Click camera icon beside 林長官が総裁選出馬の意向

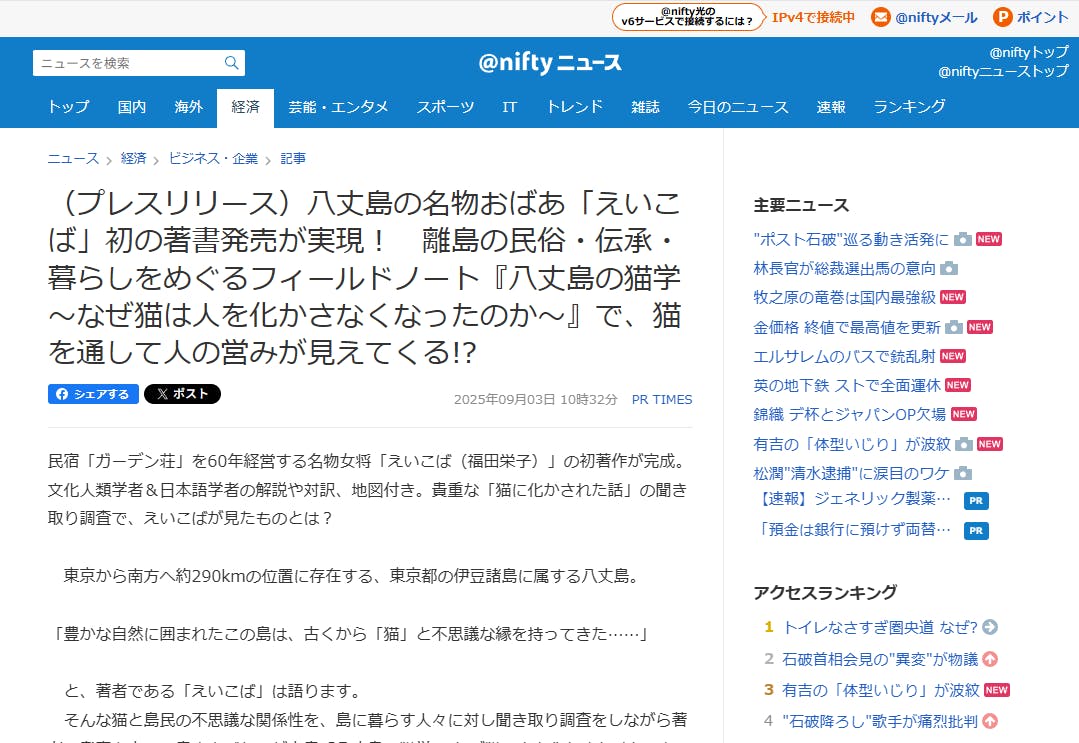(949, 269)
